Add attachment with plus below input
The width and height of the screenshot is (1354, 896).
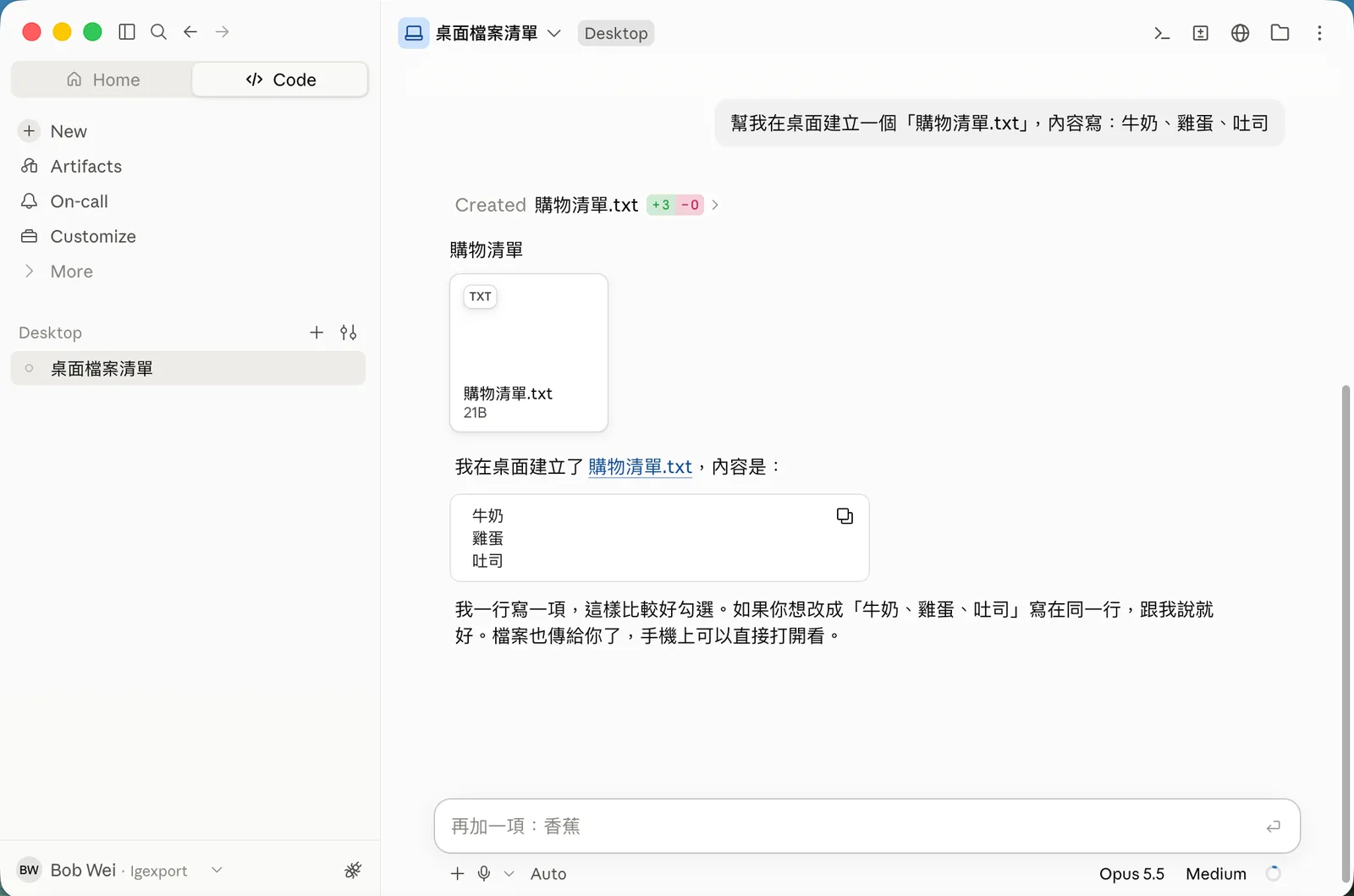pos(458,874)
